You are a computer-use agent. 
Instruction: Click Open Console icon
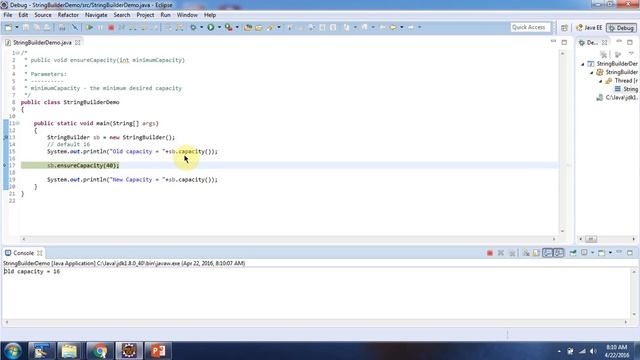[601, 253]
